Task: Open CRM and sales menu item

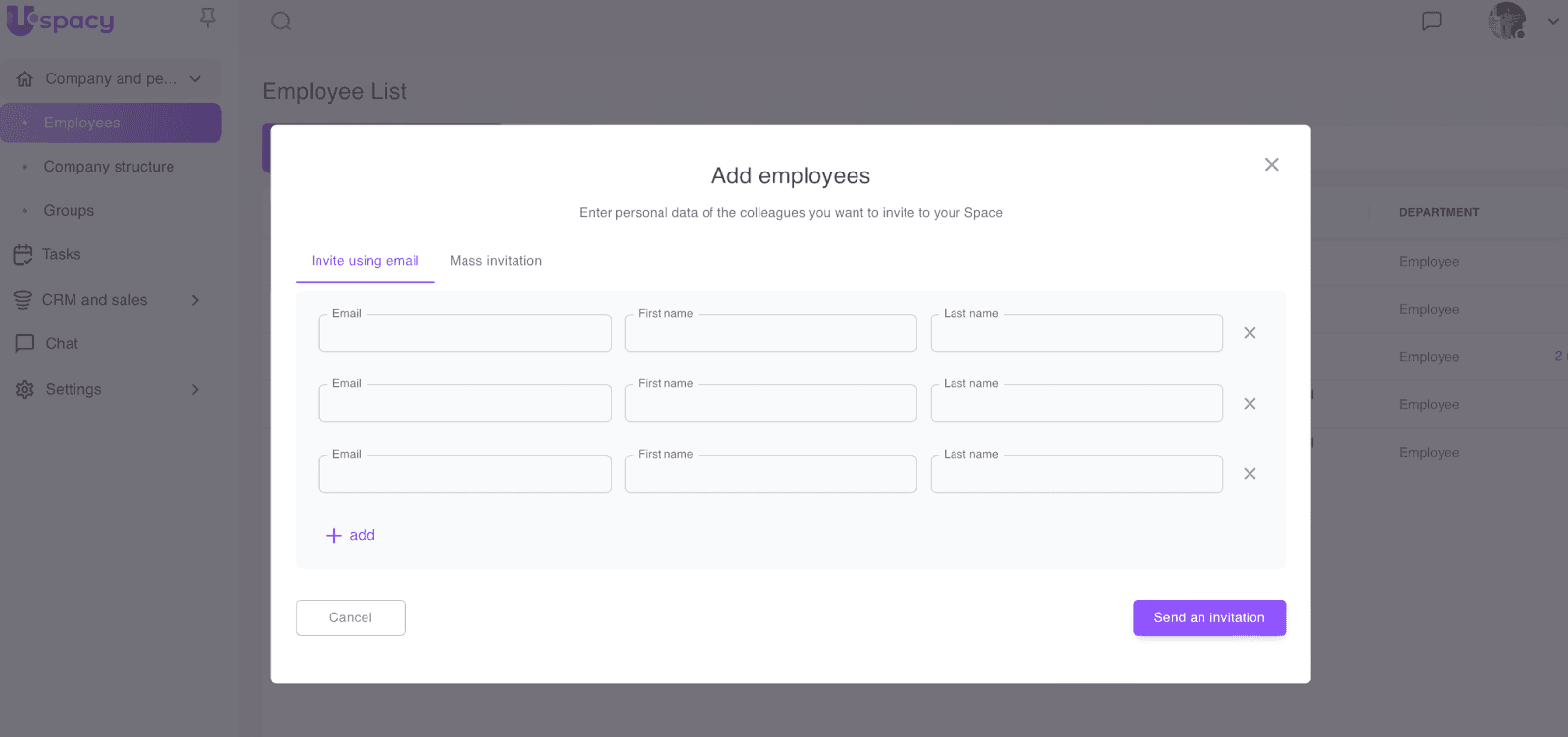Action: pos(94,300)
